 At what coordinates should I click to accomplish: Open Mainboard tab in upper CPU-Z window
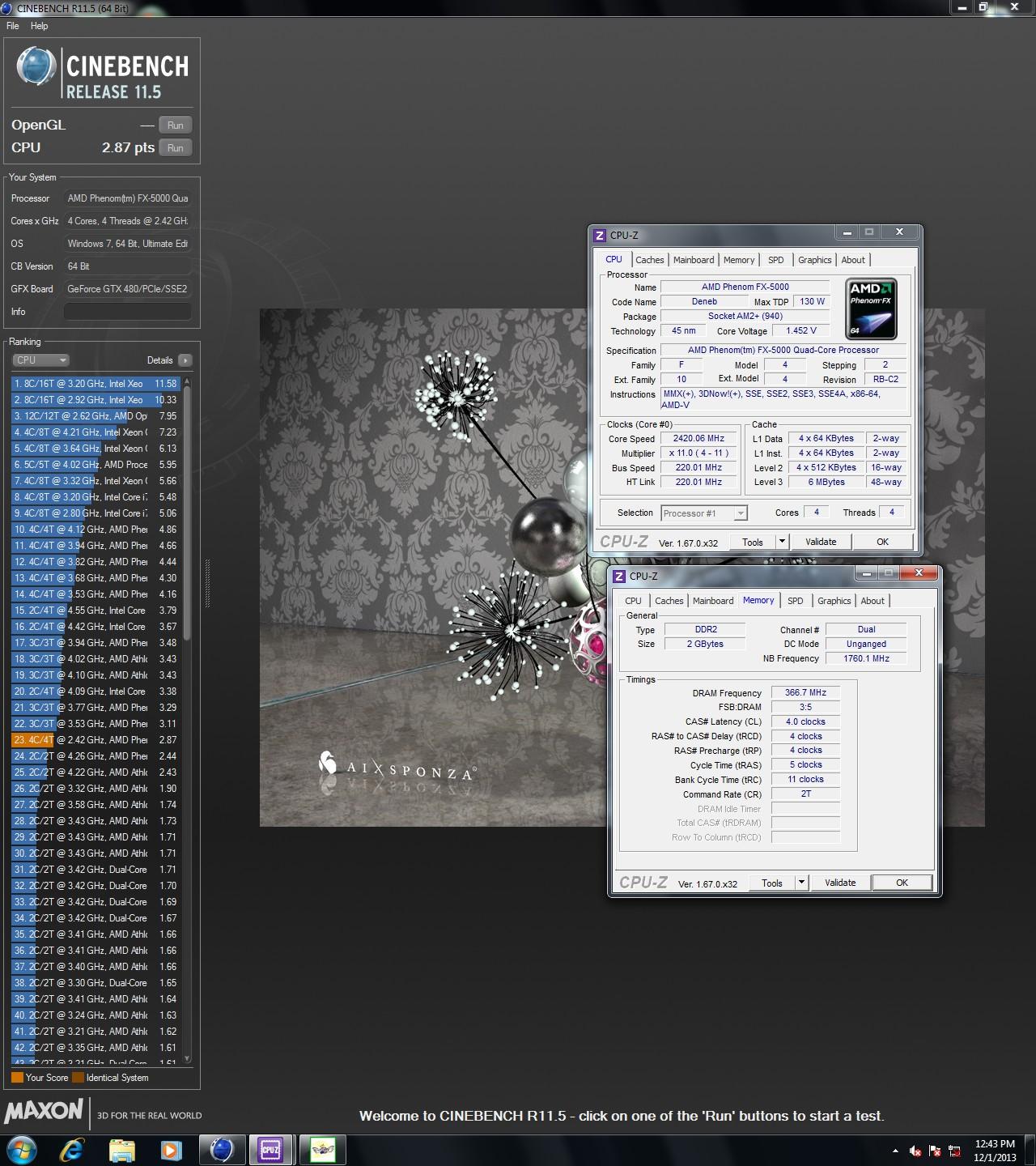pyautogui.click(x=694, y=260)
